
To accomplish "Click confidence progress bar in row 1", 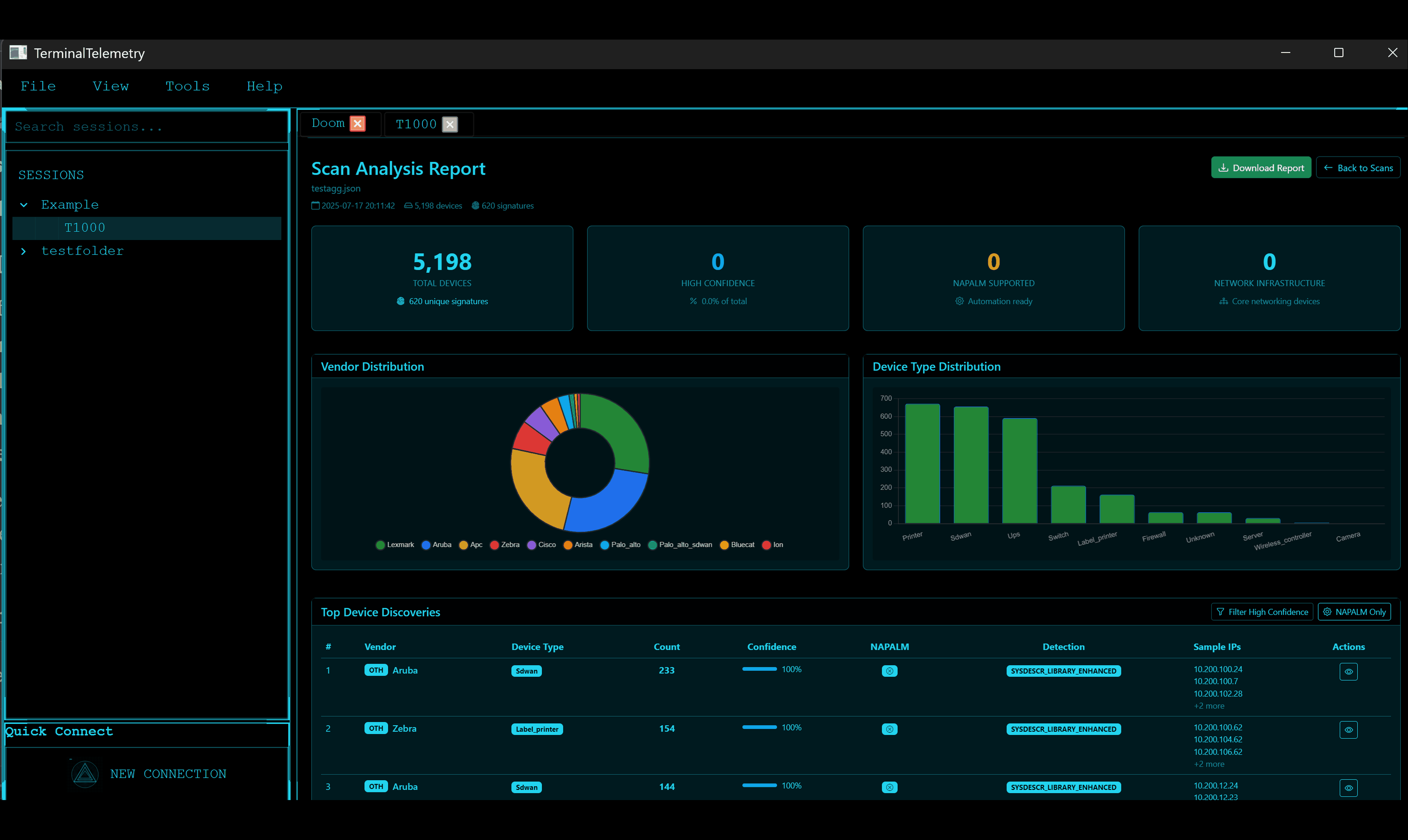I will pos(759,669).
